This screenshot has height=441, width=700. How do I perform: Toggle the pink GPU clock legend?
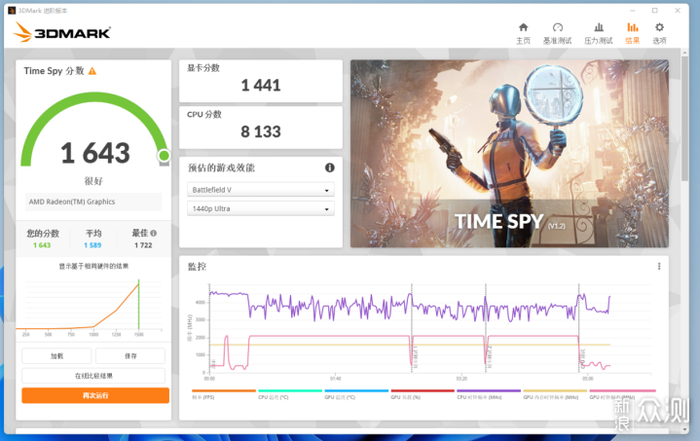pyautogui.click(x=622, y=394)
